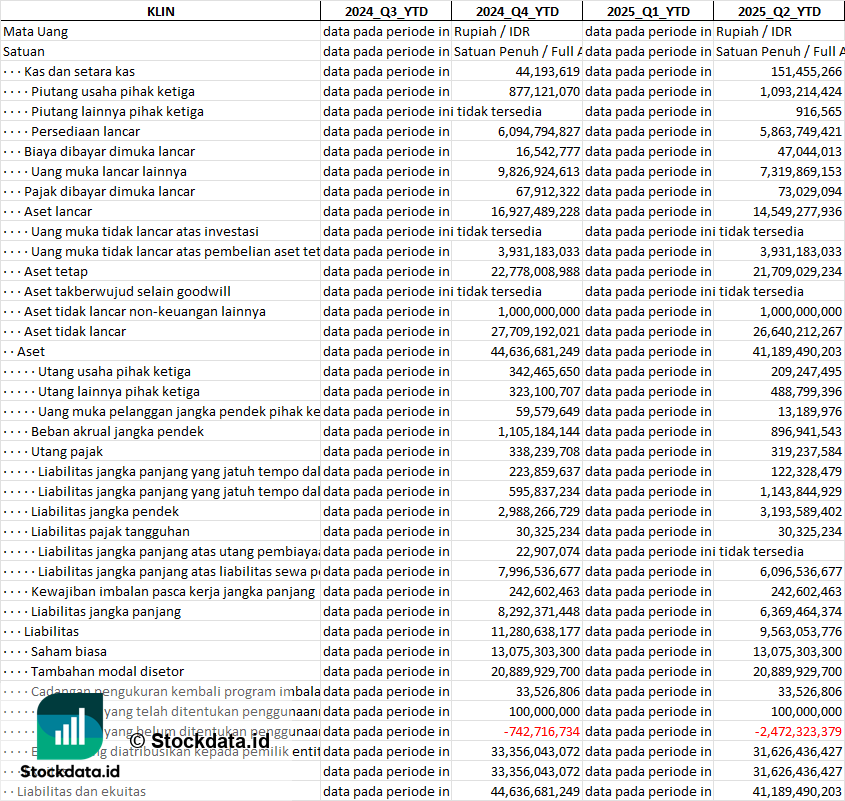845x801 pixels.
Task: Click advance value 9,826,924,613
Action: pyautogui.click(x=539, y=171)
